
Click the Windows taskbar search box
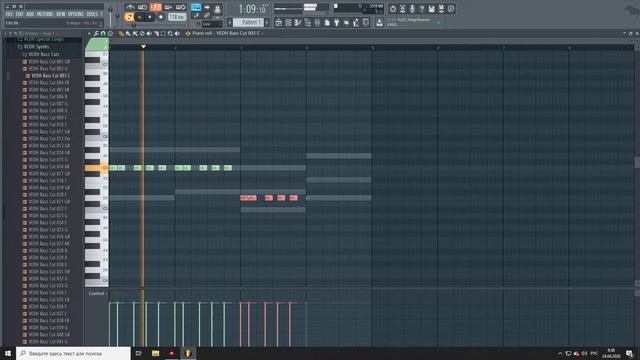point(73,353)
